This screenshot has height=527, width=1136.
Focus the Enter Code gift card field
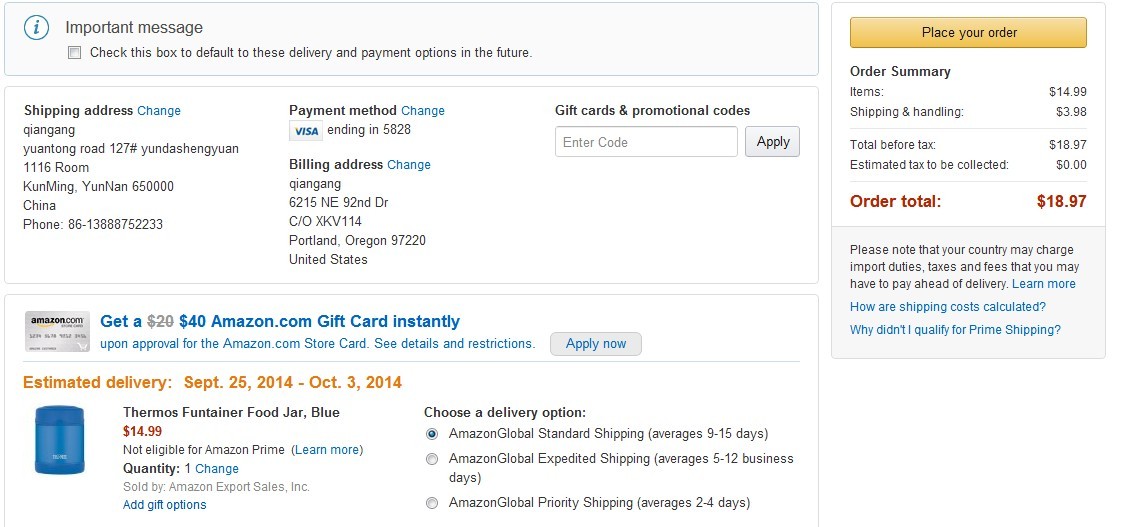645,142
